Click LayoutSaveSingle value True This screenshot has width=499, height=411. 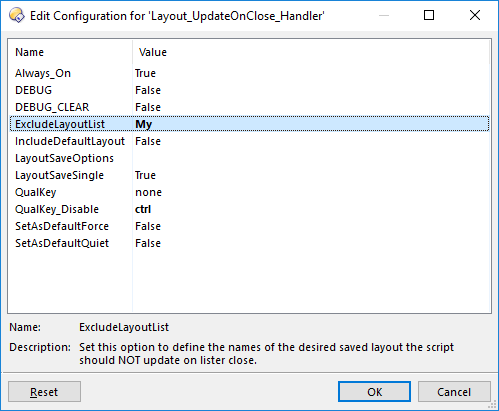pyautogui.click(x=145, y=175)
